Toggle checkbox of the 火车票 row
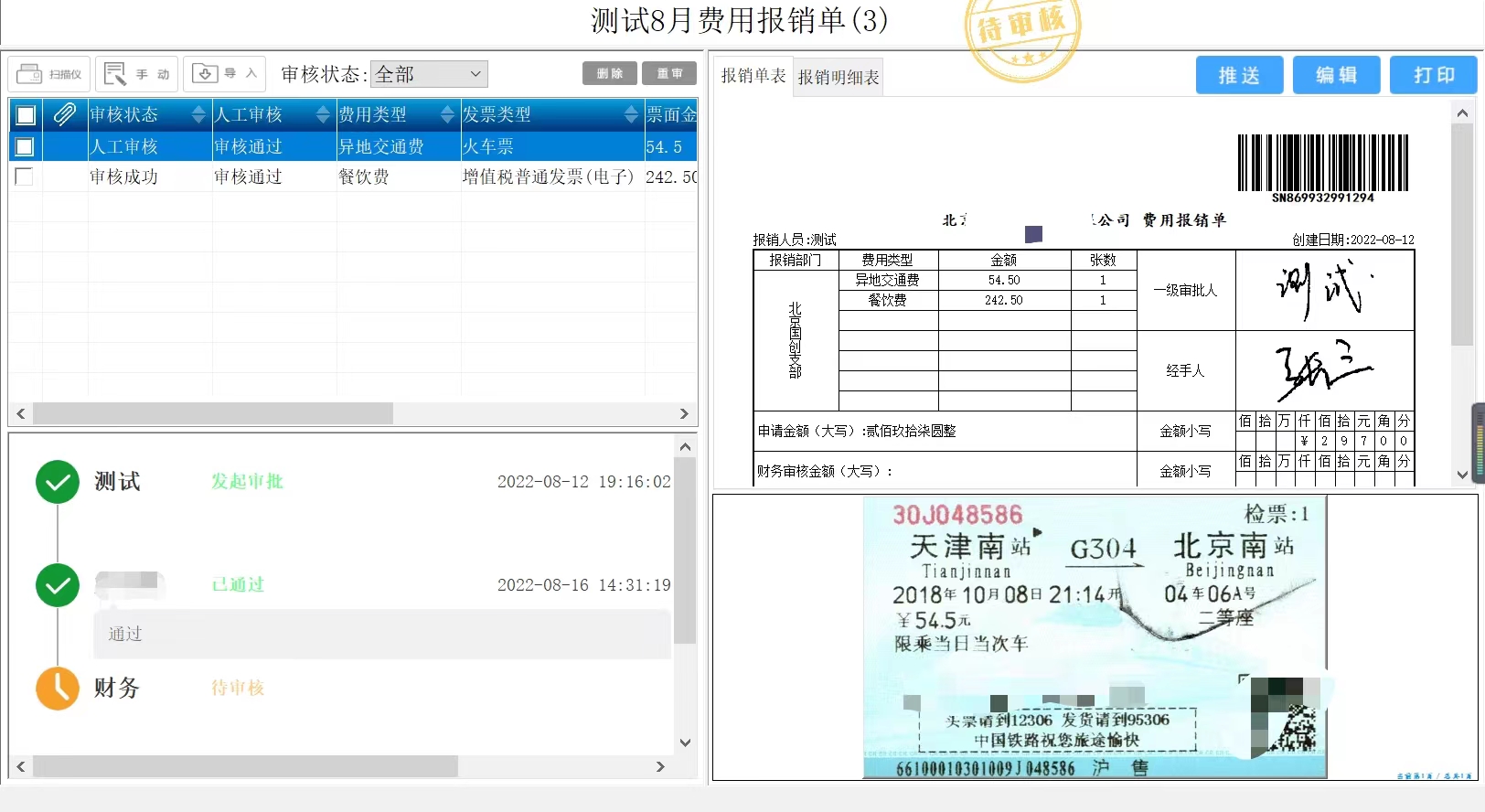This screenshot has height=812, width=1485. click(25, 146)
